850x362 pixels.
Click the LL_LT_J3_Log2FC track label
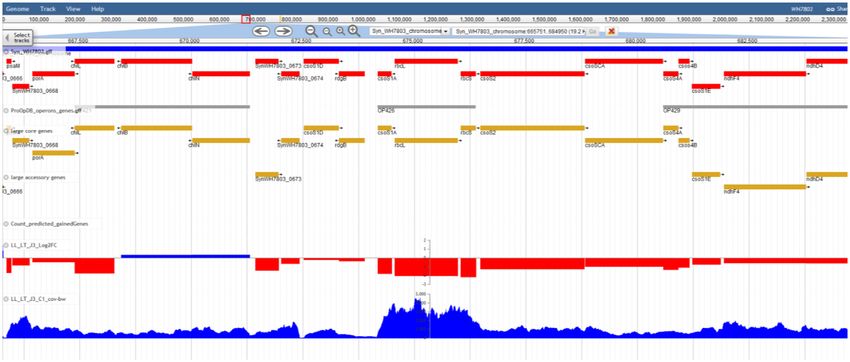34,245
